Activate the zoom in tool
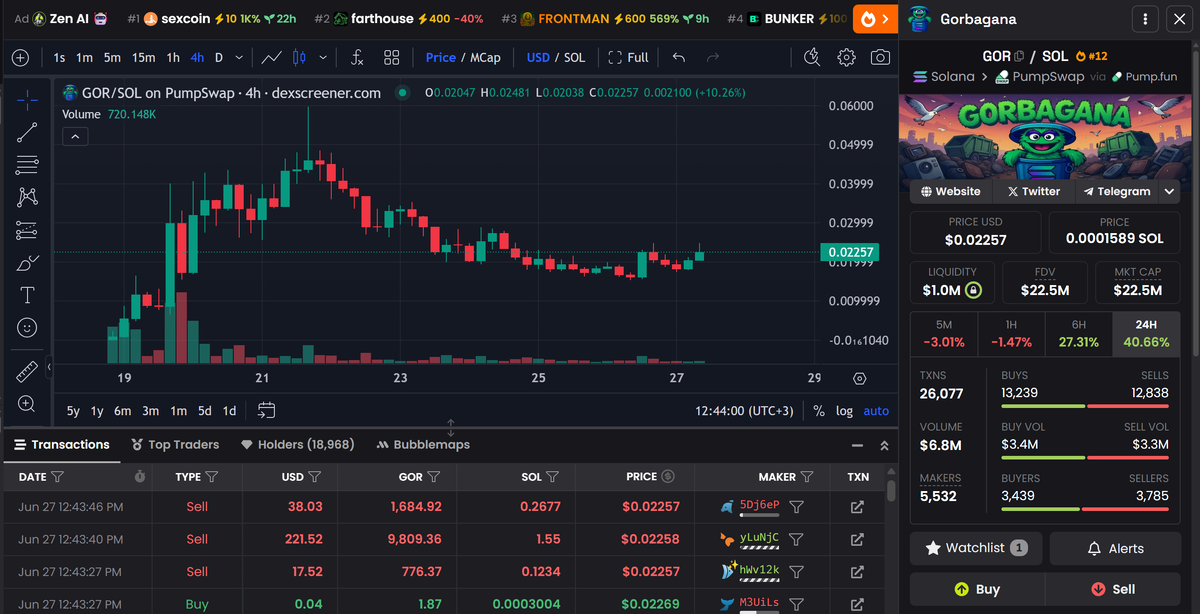The width and height of the screenshot is (1200, 614). coord(27,404)
